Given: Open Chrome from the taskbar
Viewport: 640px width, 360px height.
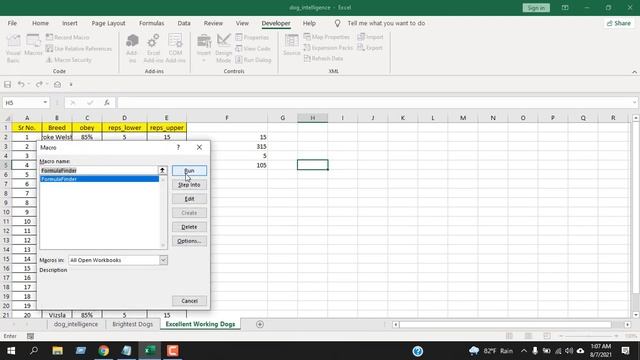Looking at the screenshot, I should pyautogui.click(x=103, y=351).
